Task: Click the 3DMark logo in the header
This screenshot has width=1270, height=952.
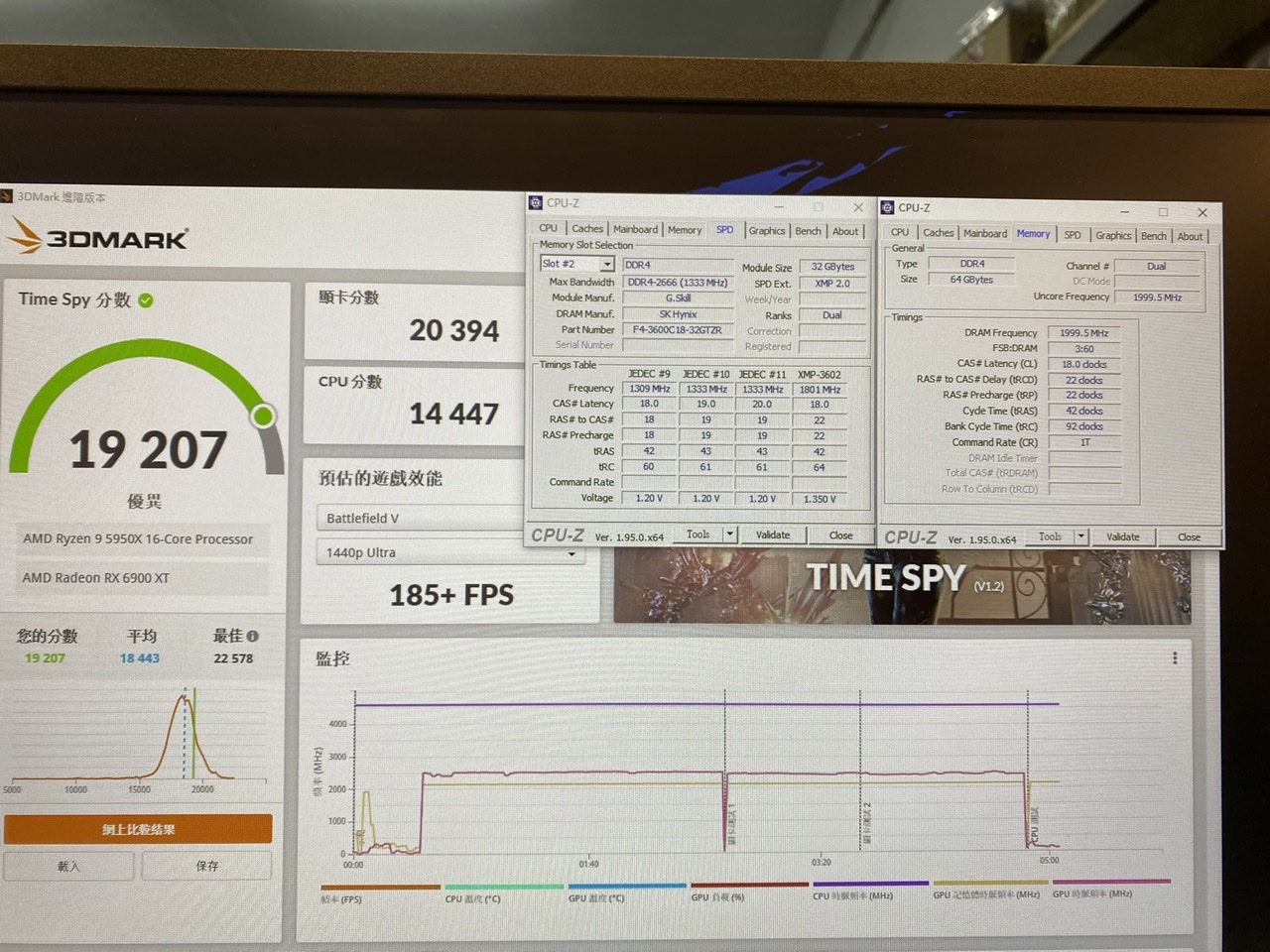Action: [96, 237]
